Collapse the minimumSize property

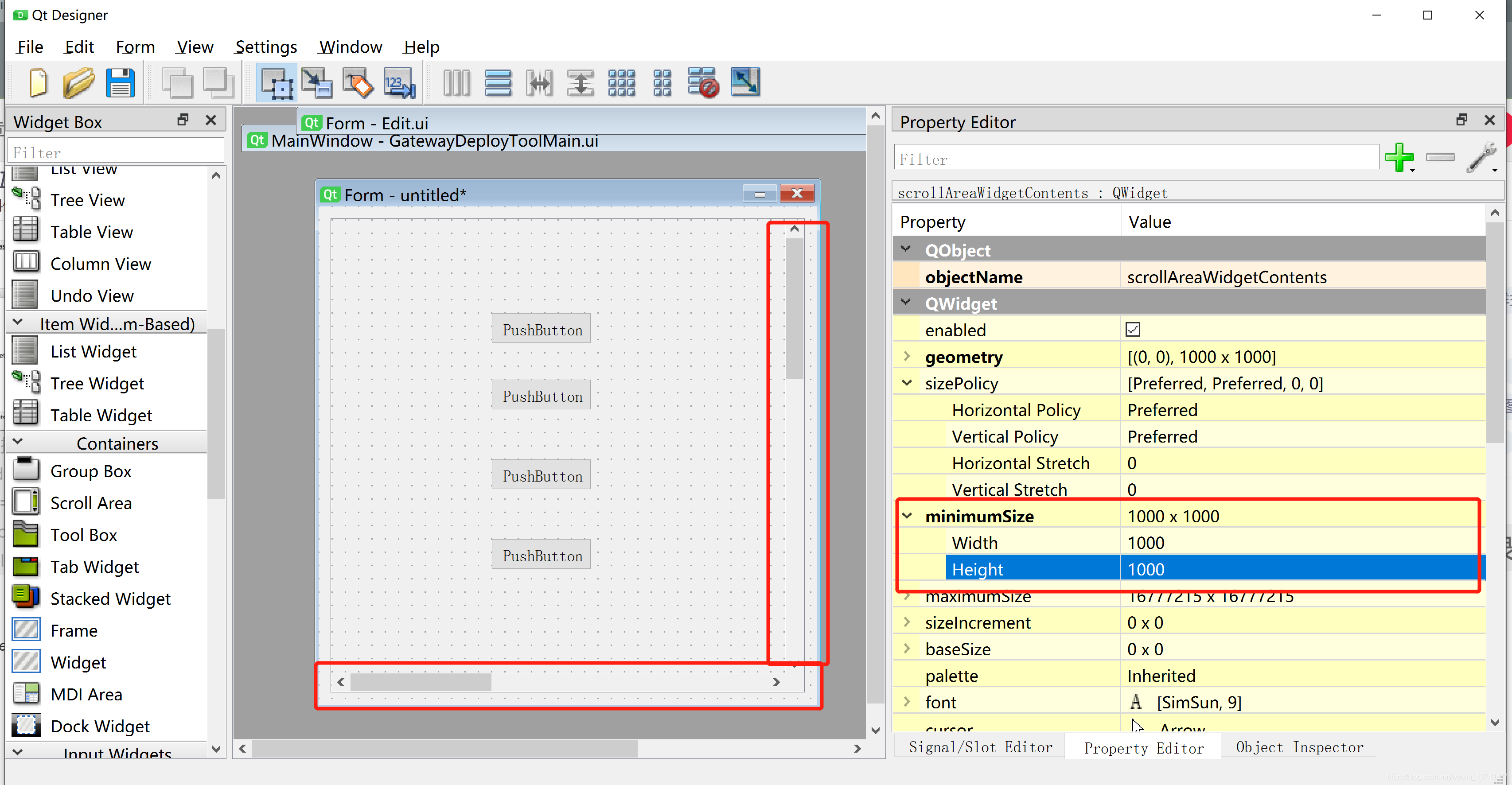click(908, 516)
